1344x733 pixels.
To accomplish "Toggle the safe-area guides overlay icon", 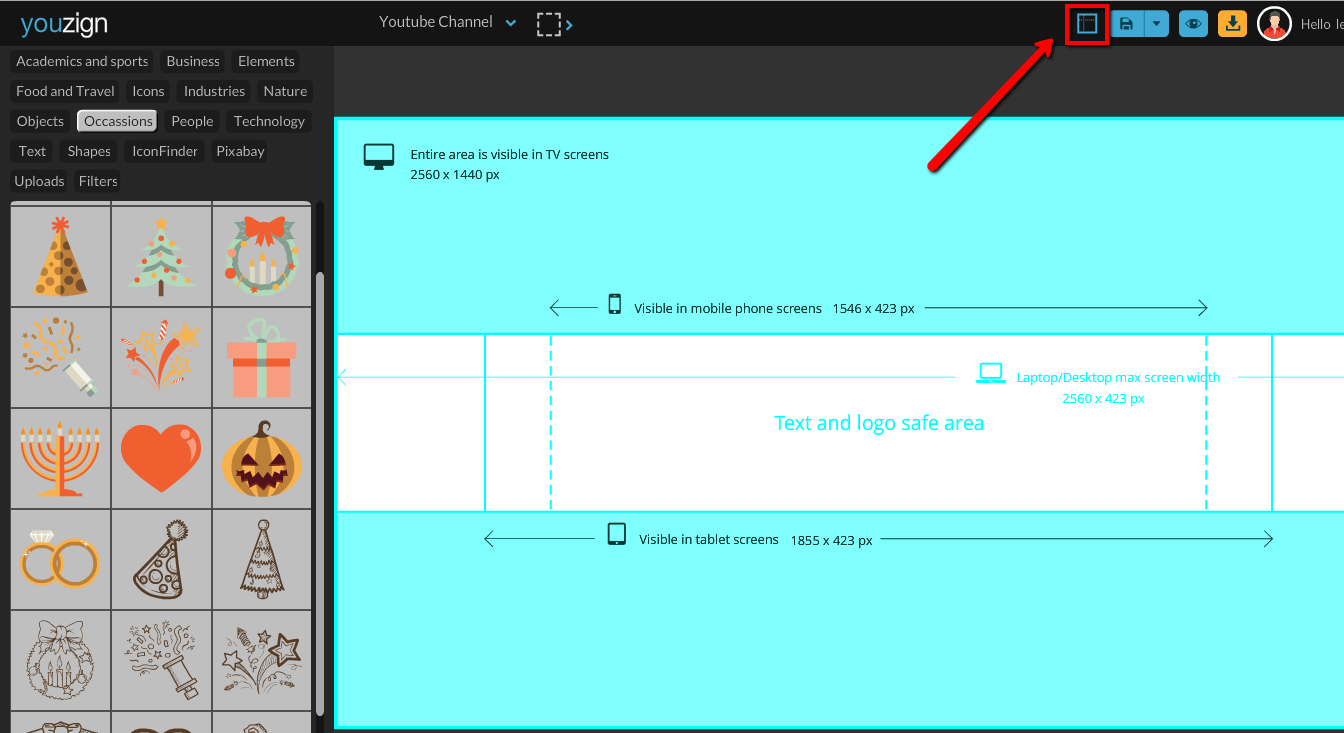I will point(1087,23).
